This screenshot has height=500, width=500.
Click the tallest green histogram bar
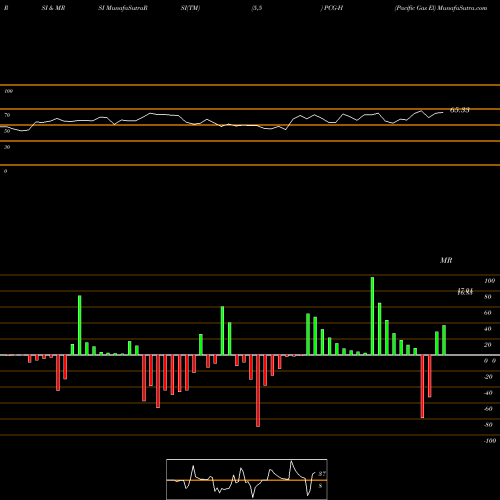point(372,316)
